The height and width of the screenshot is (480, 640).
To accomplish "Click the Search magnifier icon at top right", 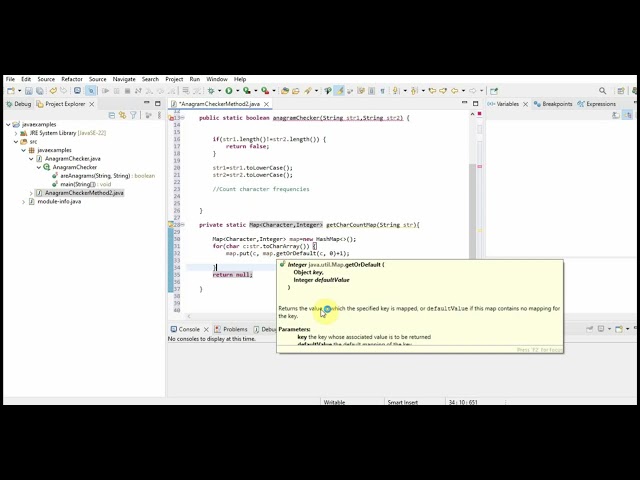I will (602, 91).
